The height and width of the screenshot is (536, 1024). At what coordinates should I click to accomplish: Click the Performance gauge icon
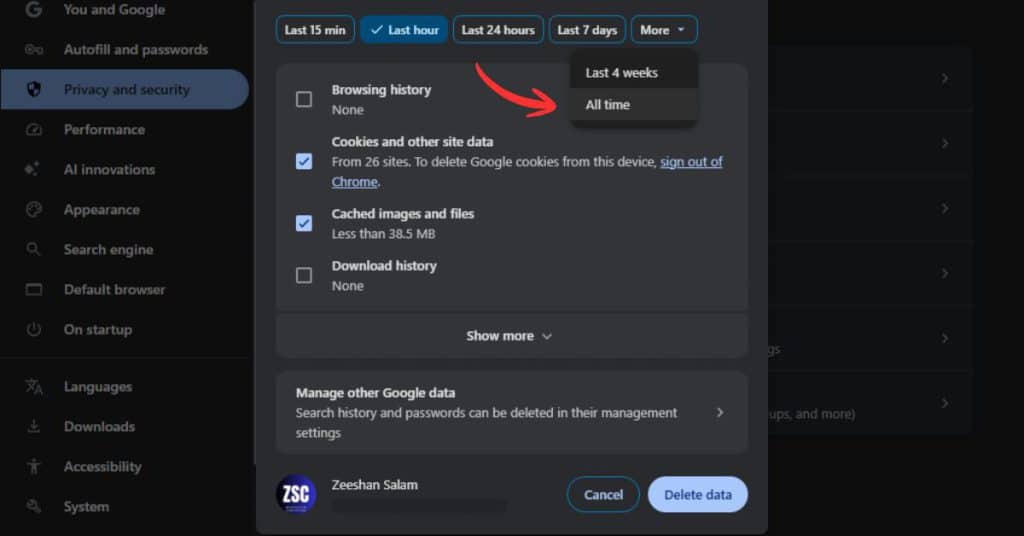(x=34, y=130)
